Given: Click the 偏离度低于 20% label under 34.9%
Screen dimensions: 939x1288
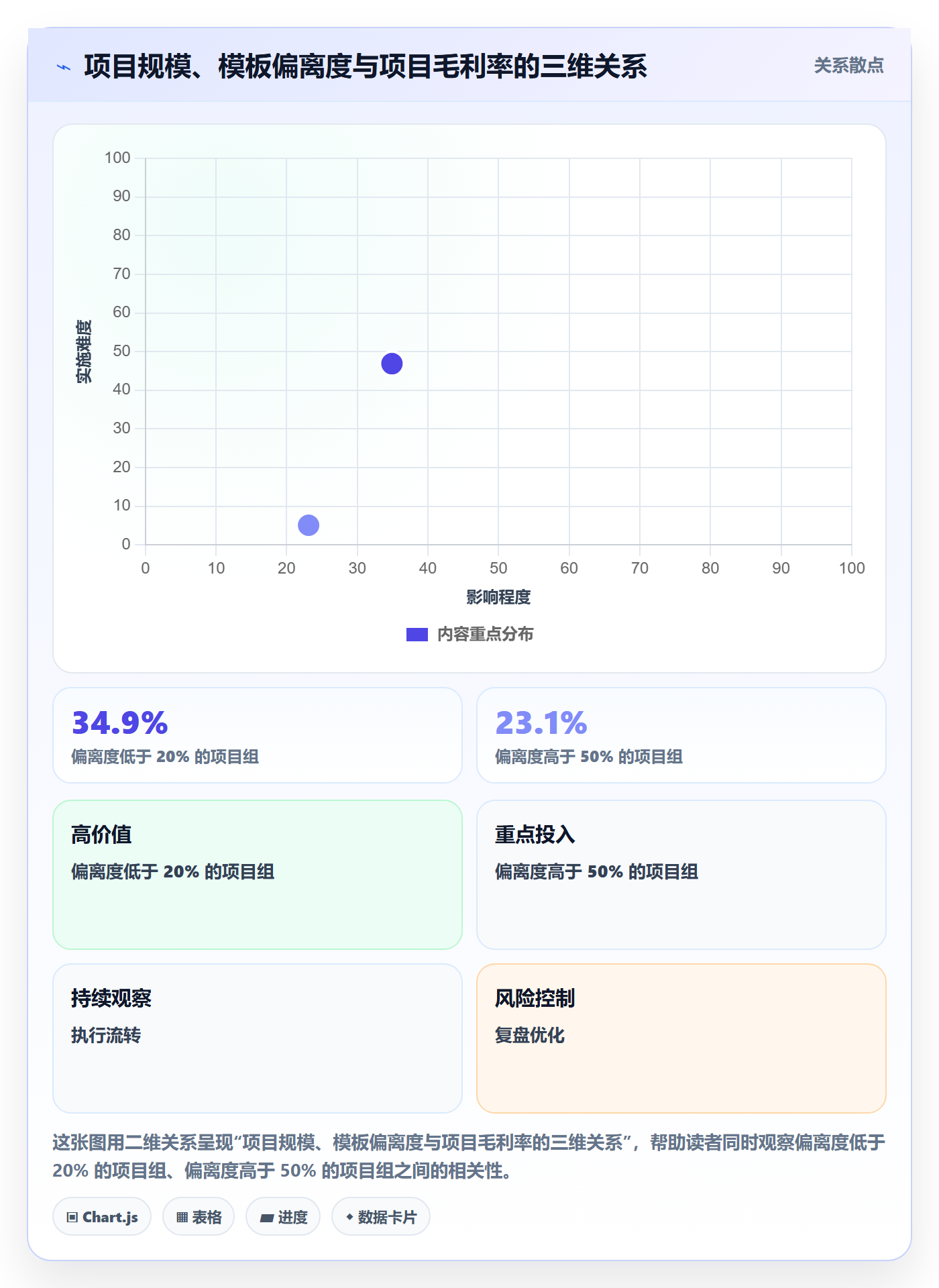Looking at the screenshot, I should click(x=165, y=757).
